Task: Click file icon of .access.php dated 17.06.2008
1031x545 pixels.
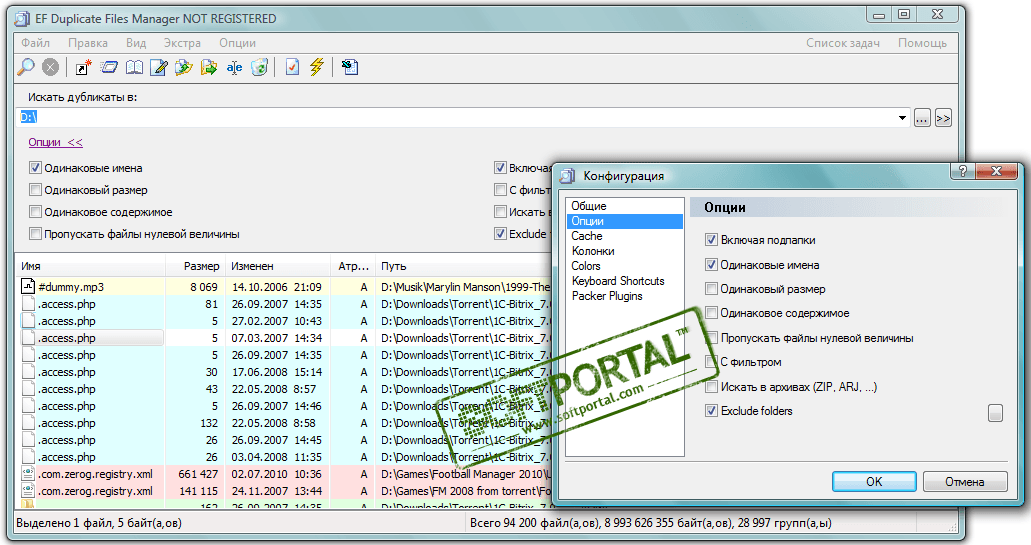Action: [x=28, y=372]
